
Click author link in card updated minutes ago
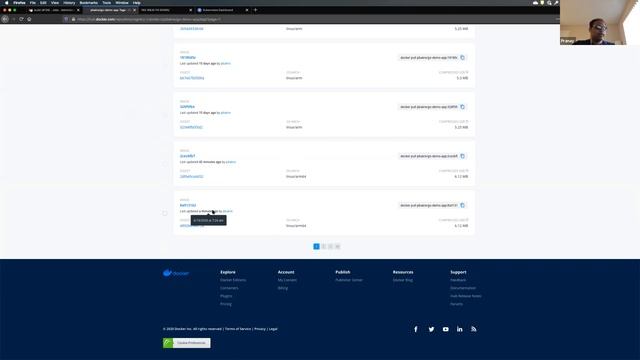[231, 162]
